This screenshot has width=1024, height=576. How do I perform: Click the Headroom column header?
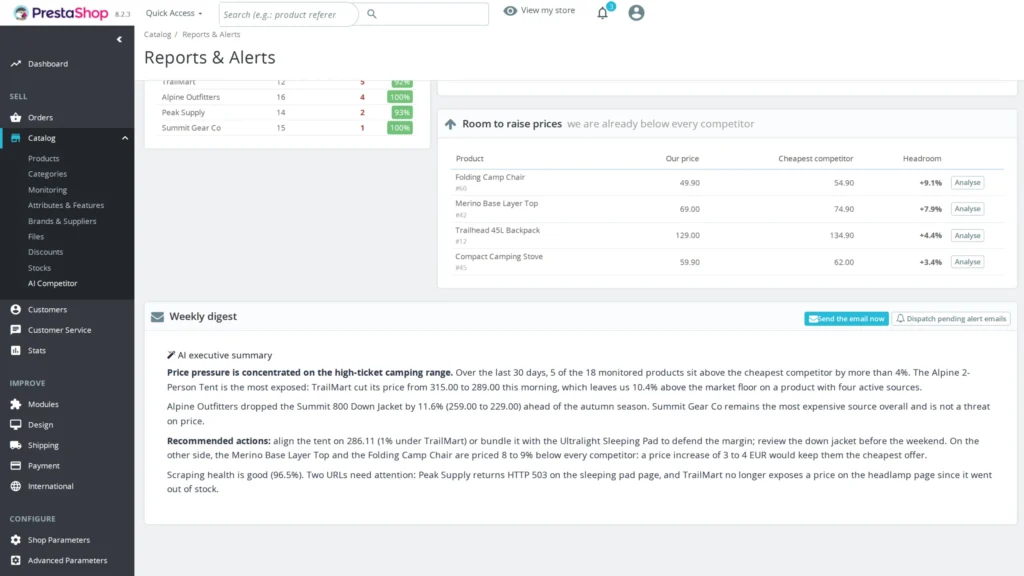pos(921,159)
